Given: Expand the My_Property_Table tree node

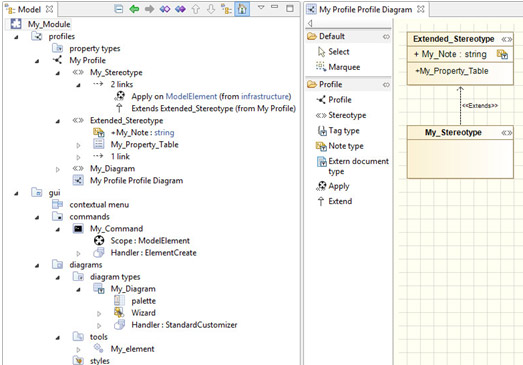Looking at the screenshot, I should tap(78, 145).
